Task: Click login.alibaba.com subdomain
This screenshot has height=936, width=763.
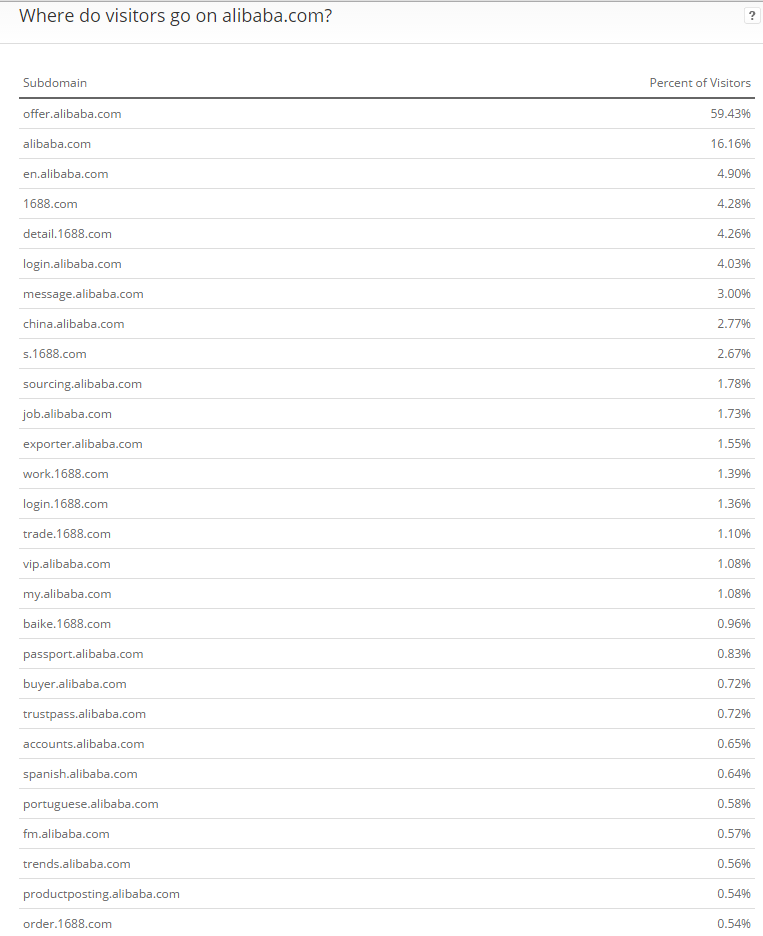Action: coord(72,264)
